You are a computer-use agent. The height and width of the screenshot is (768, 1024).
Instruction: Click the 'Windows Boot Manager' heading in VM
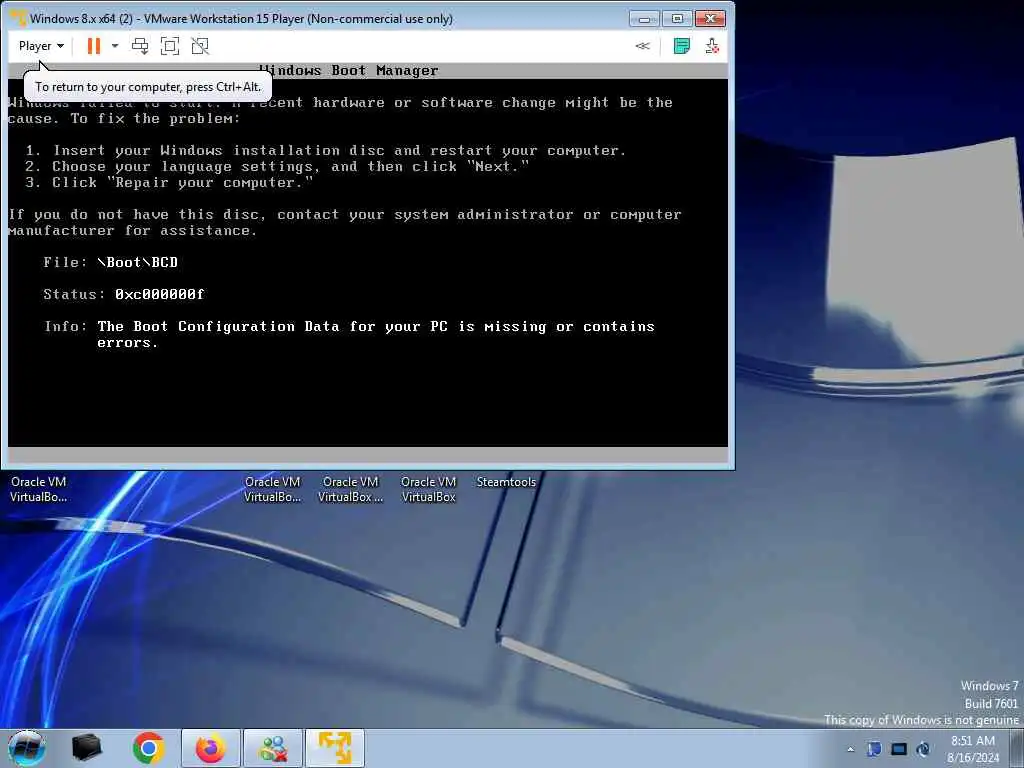point(349,71)
